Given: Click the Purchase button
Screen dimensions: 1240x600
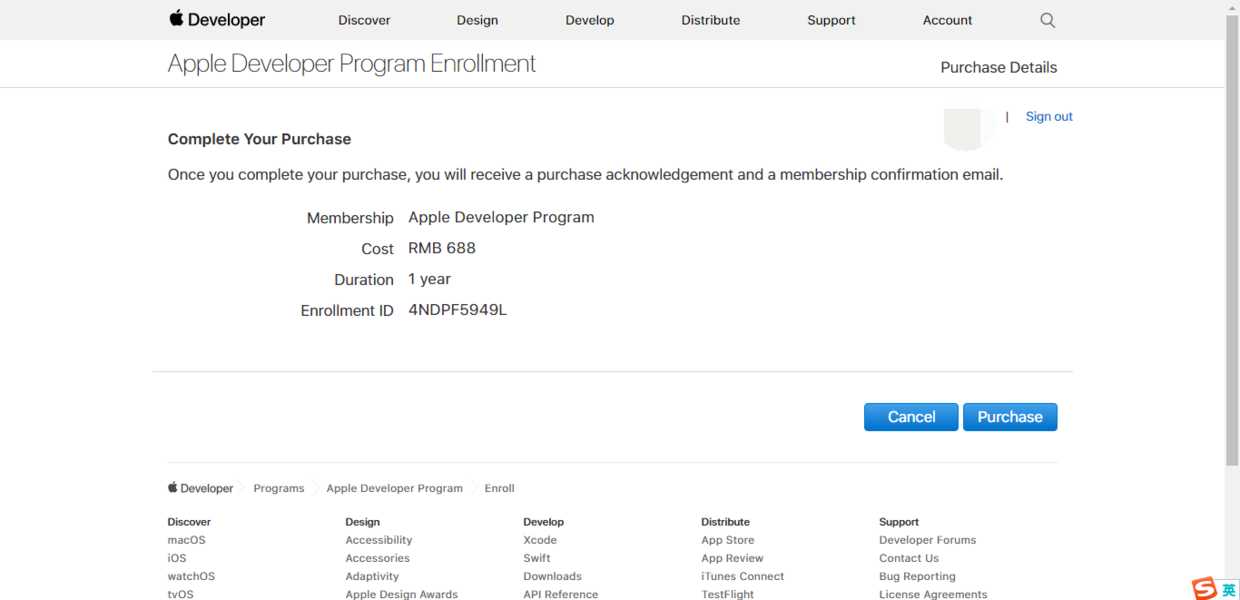Looking at the screenshot, I should tap(1010, 417).
